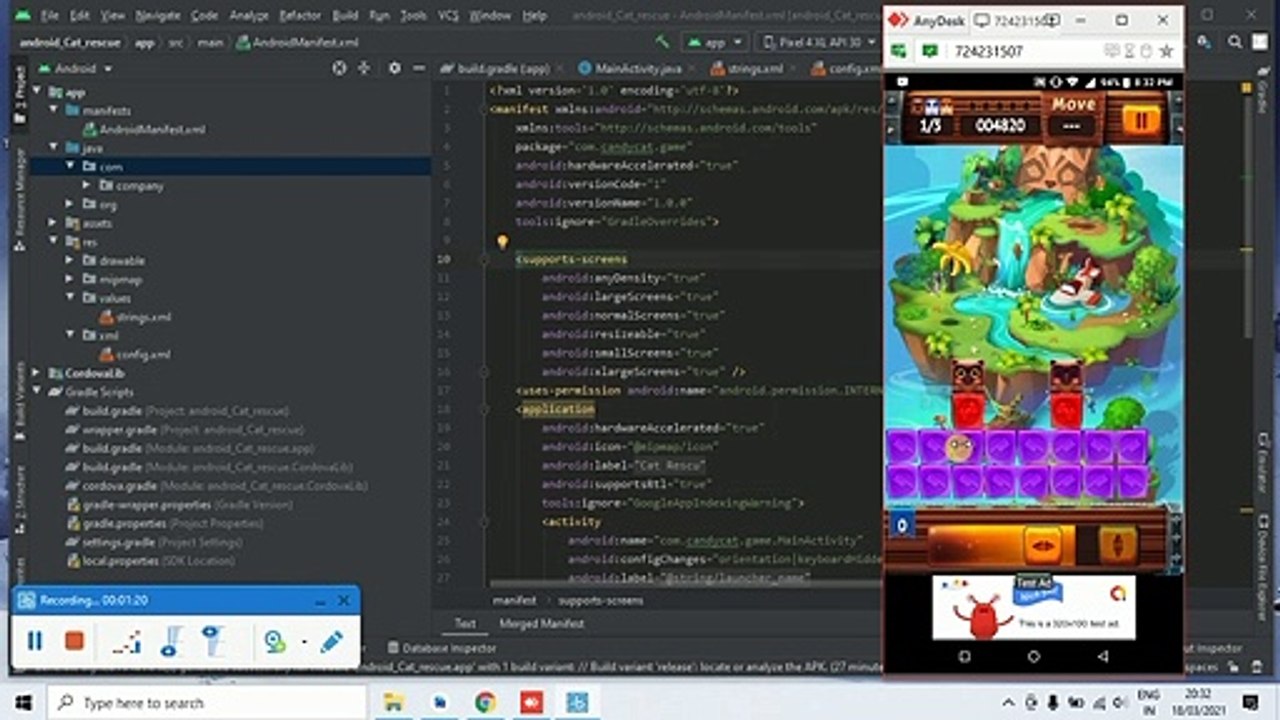Pause the screen recording
The width and height of the screenshot is (1280, 720).
click(35, 641)
